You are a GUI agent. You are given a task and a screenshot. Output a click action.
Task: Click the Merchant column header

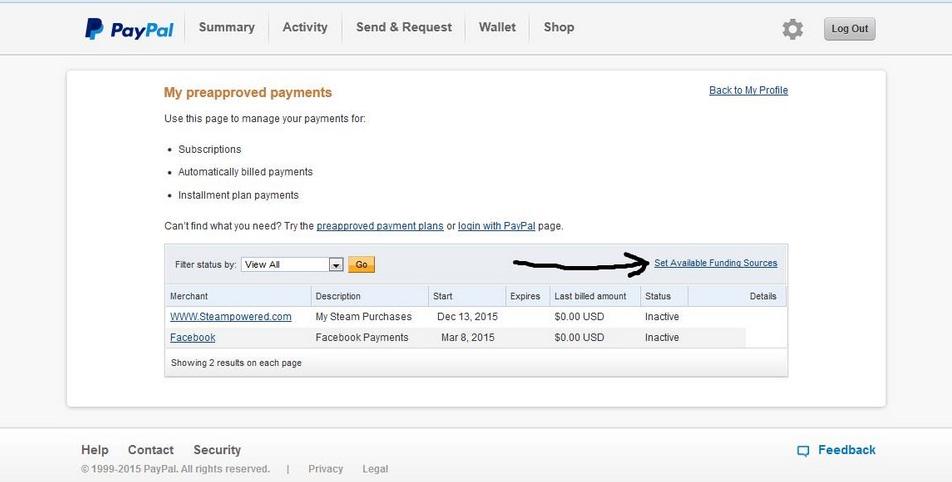(x=189, y=296)
